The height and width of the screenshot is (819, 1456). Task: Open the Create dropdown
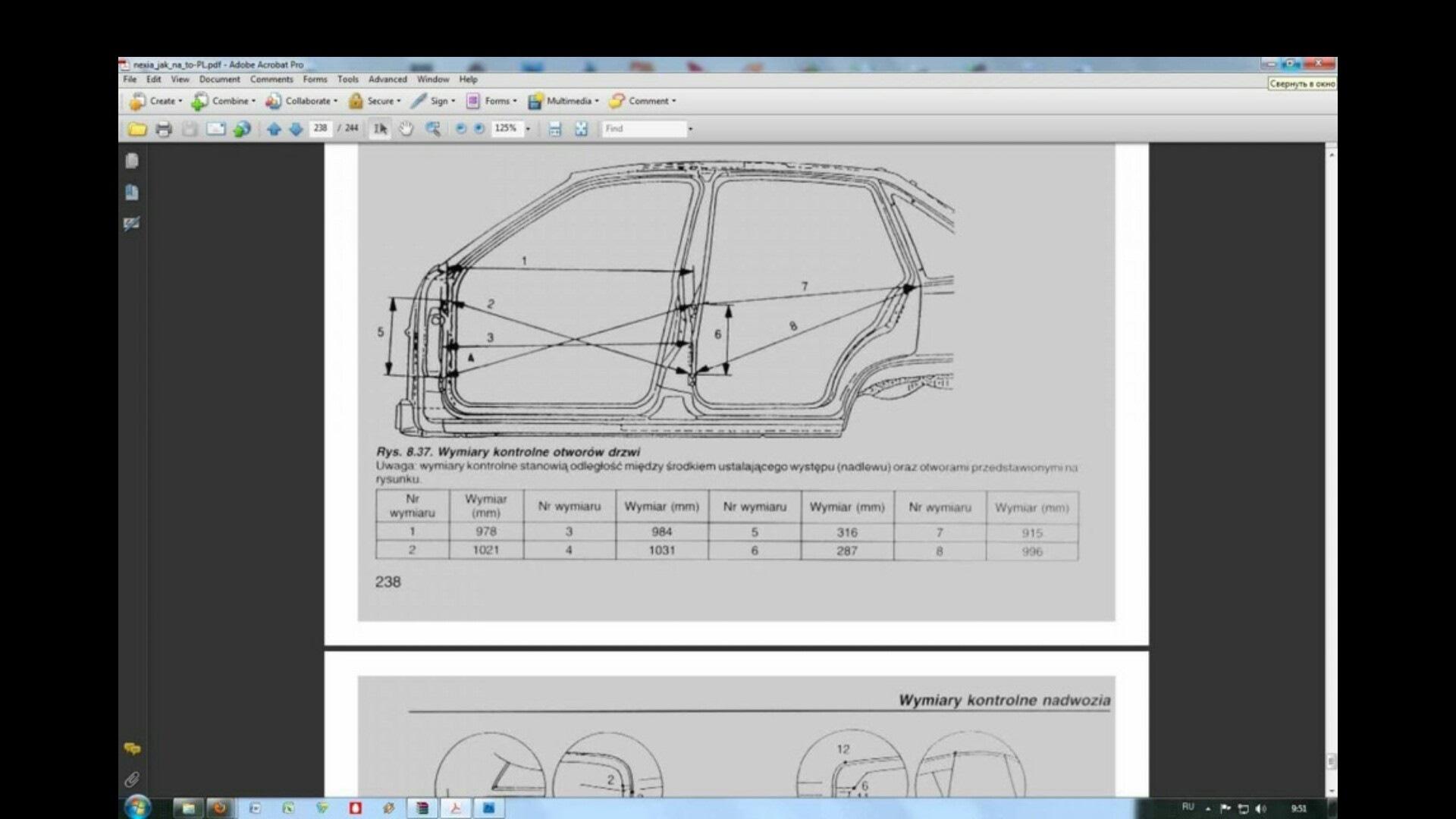click(x=155, y=101)
